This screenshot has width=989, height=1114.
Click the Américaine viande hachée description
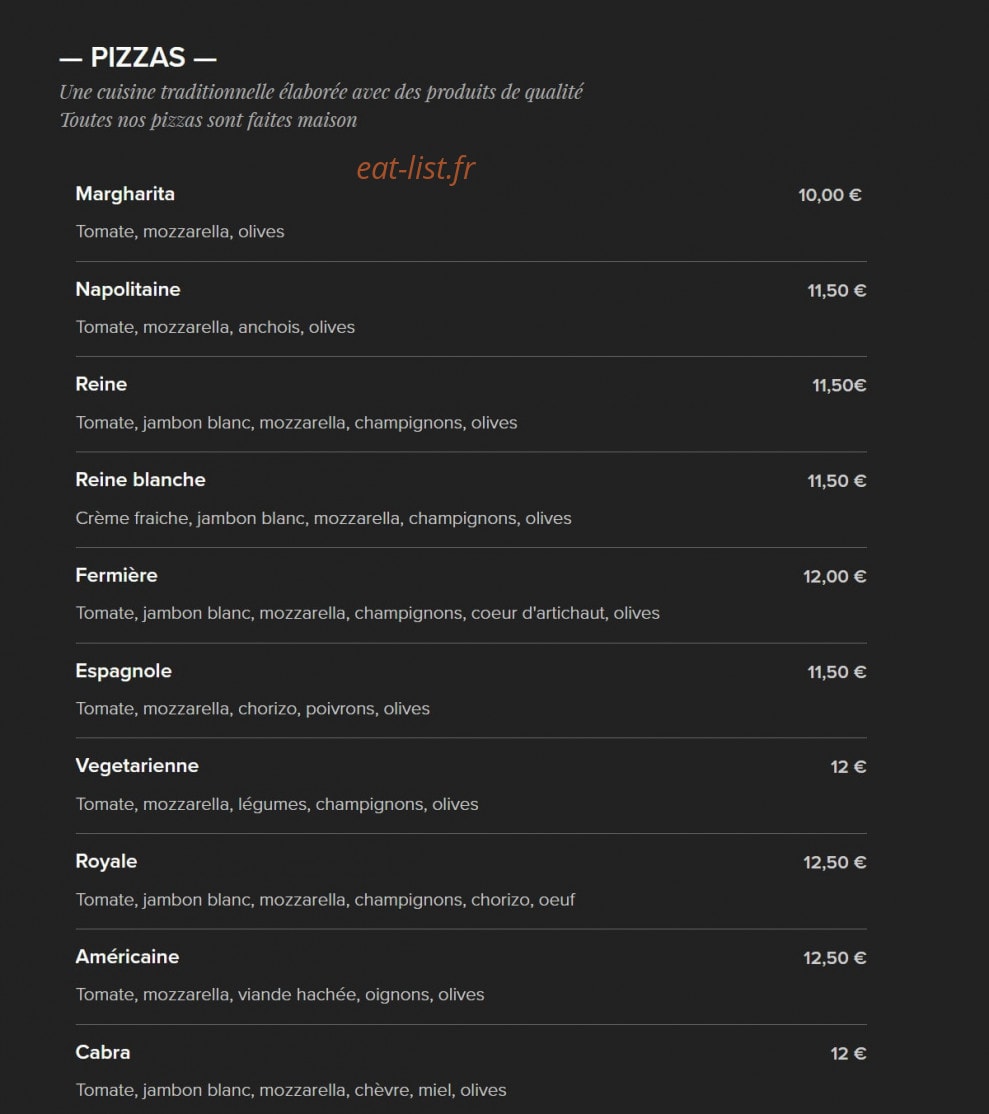click(280, 995)
